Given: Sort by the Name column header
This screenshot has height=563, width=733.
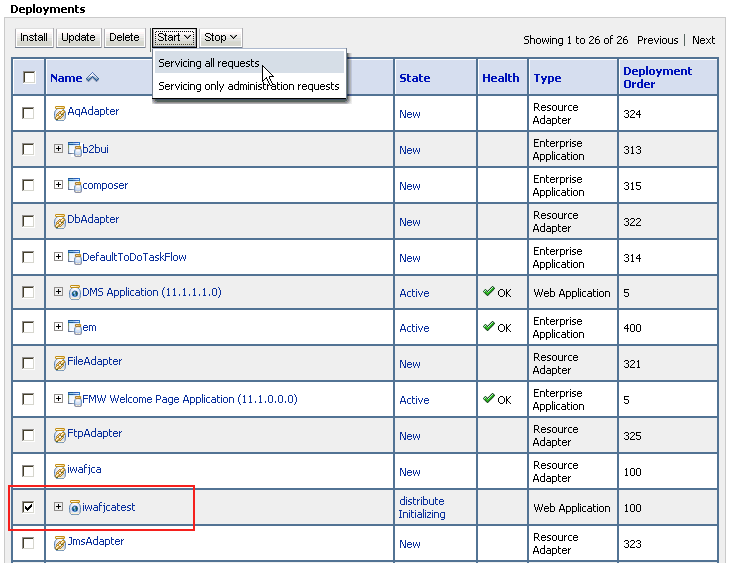Looking at the screenshot, I should pyautogui.click(x=66, y=78).
